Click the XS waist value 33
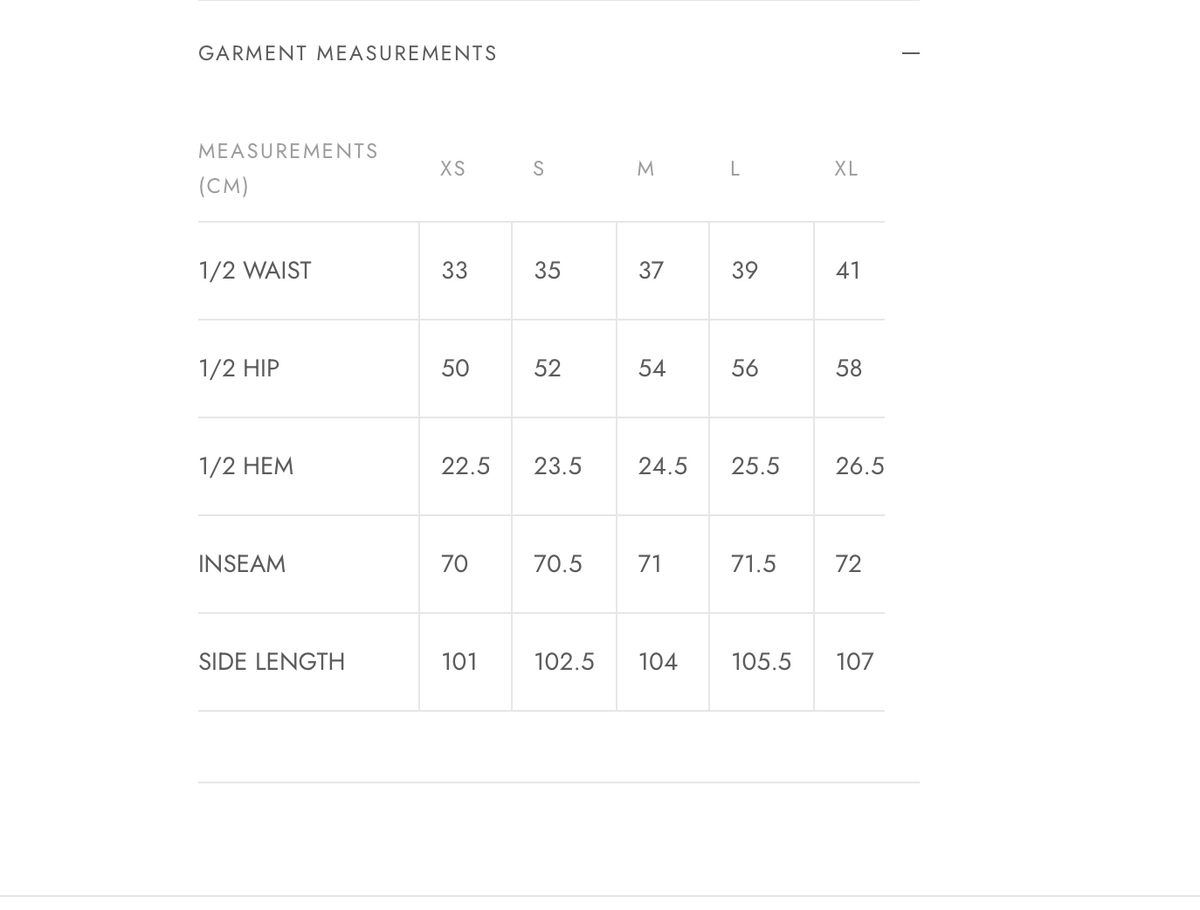Viewport: 1200px width, 910px height. (x=454, y=271)
